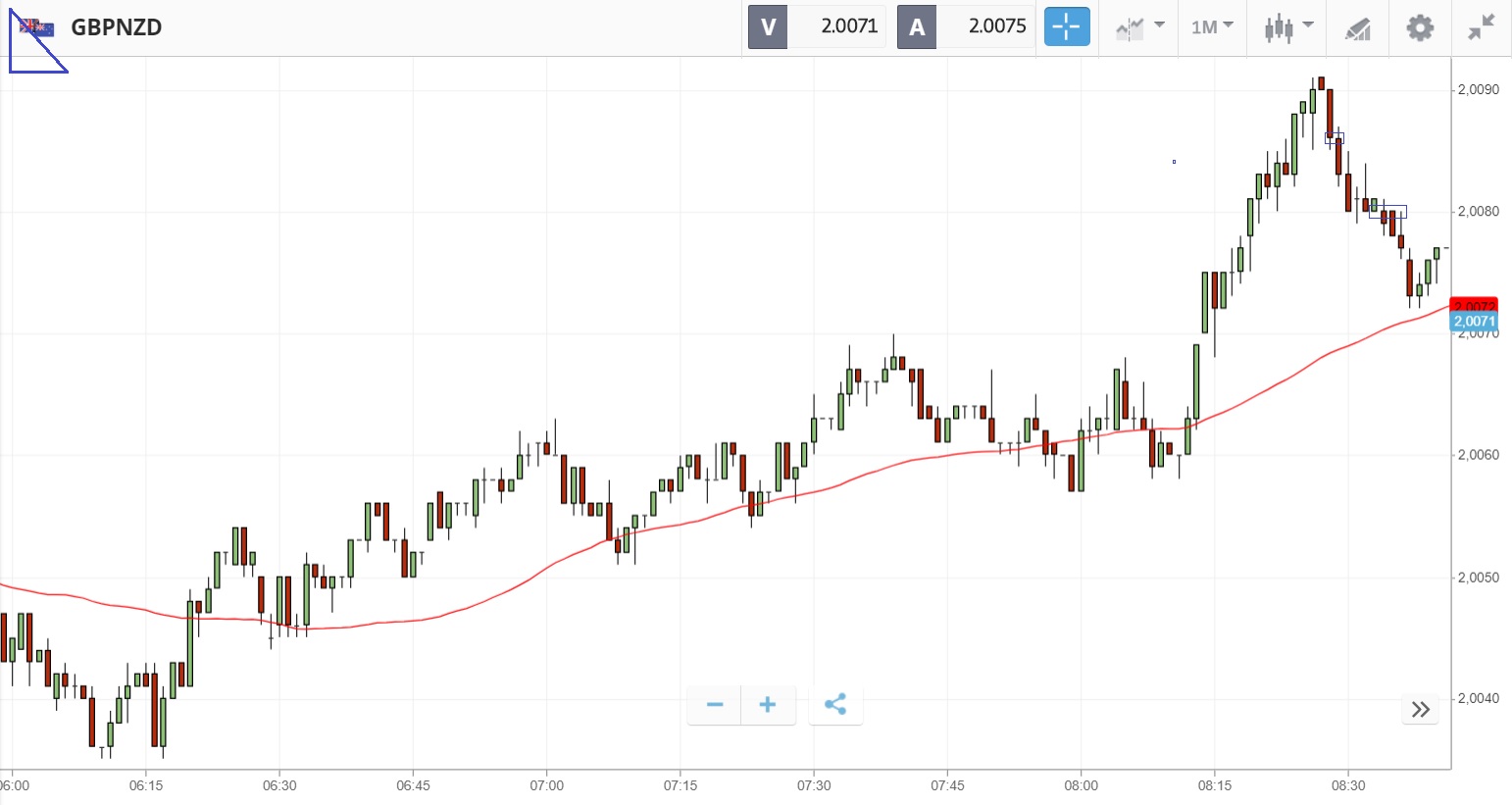The image size is (1512, 805).
Task: Click the collapse chart arrows icon
Action: coord(1481,27)
